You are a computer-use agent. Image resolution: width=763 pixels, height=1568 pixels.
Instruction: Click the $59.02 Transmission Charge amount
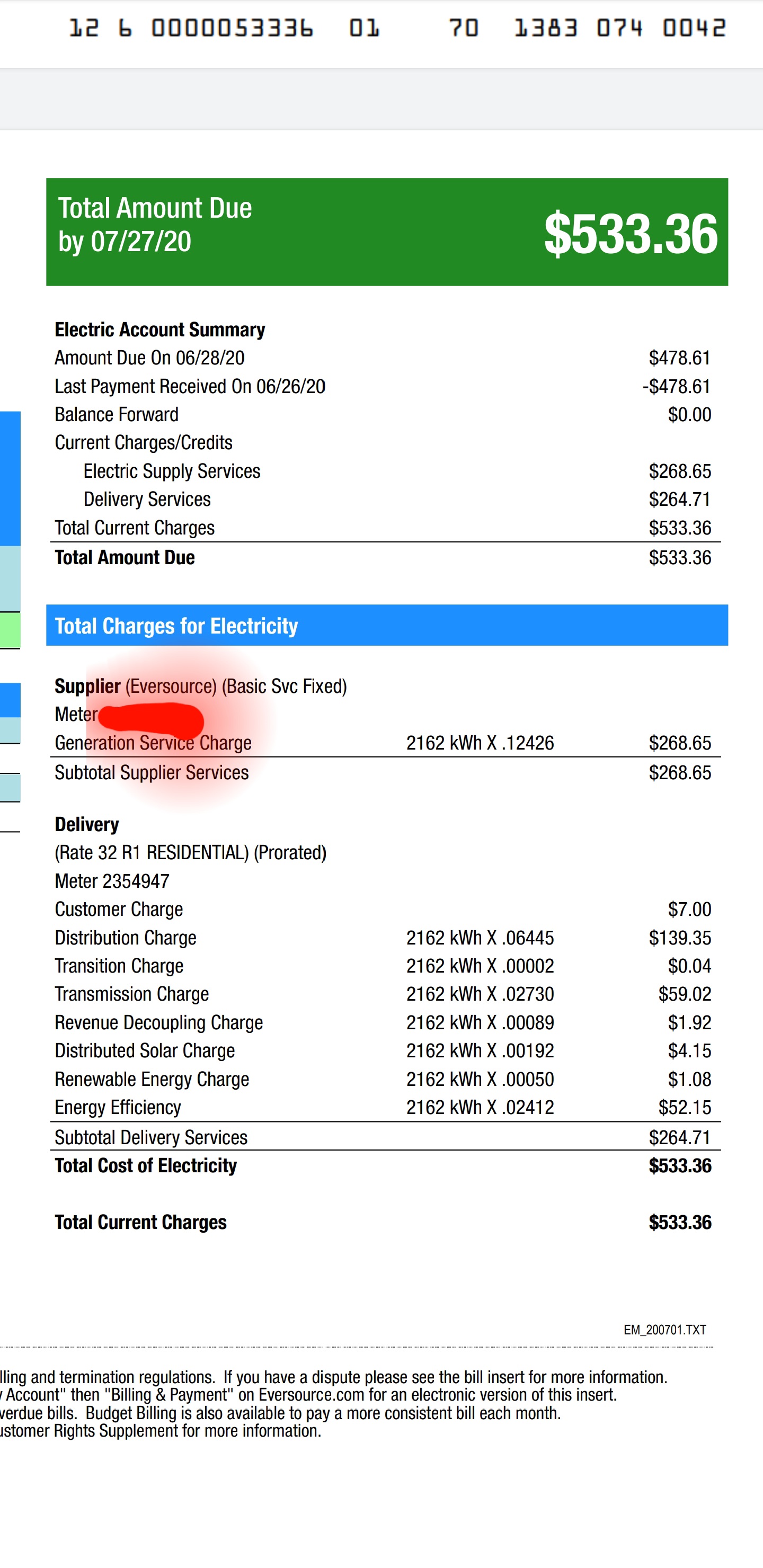point(685,994)
